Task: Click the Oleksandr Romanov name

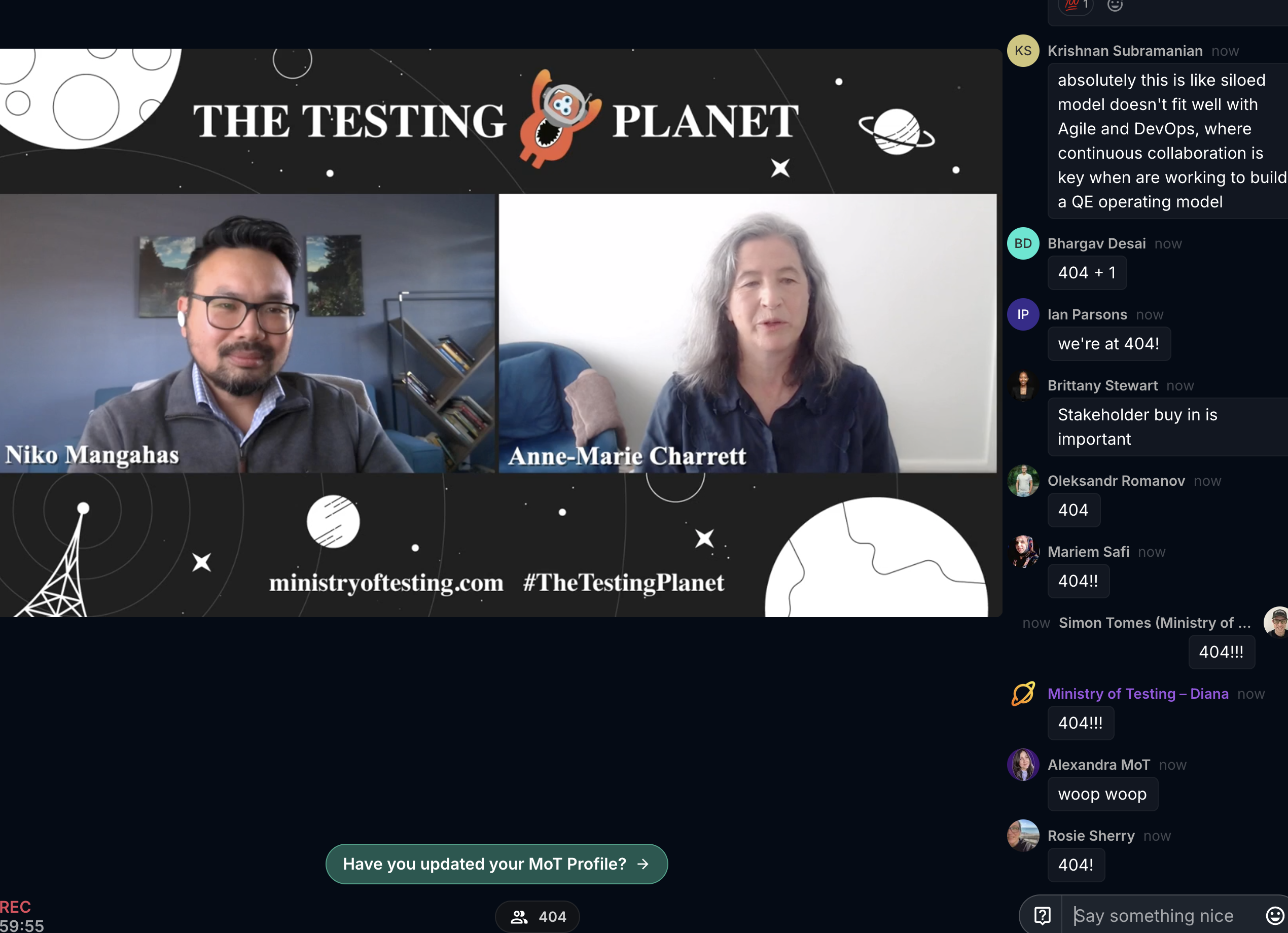Action: coord(1116,481)
